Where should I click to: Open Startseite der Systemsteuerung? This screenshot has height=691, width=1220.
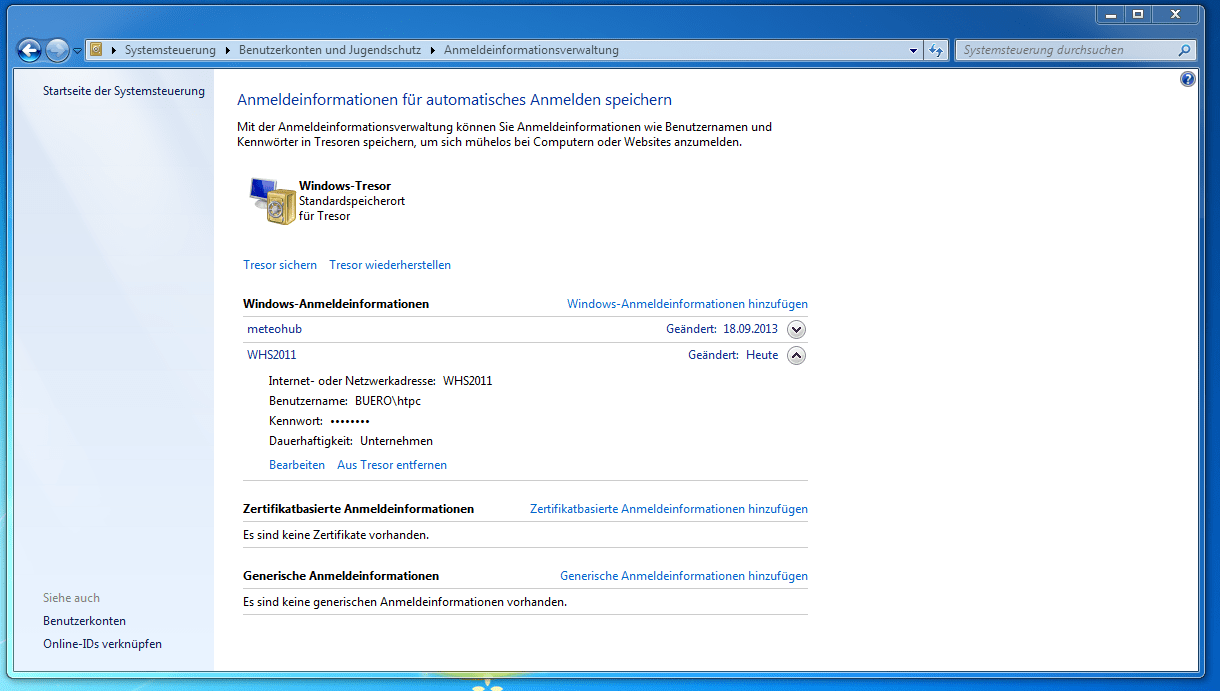124,91
